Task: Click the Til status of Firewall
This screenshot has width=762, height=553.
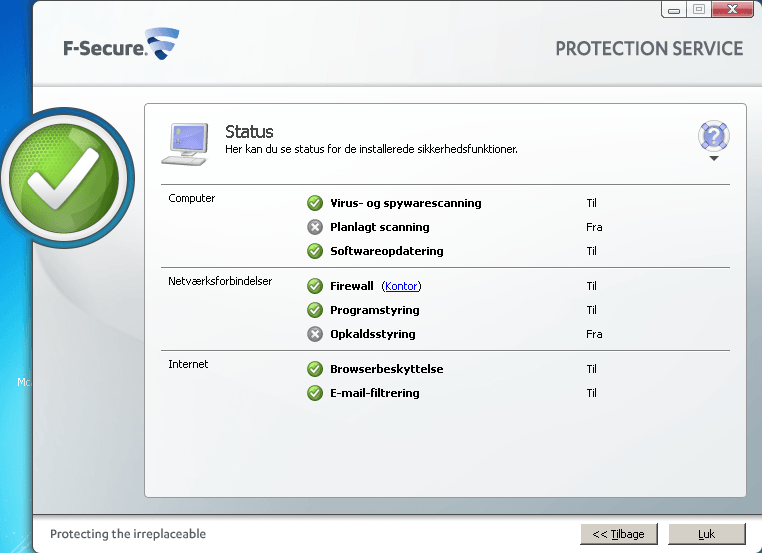Action: click(x=591, y=286)
